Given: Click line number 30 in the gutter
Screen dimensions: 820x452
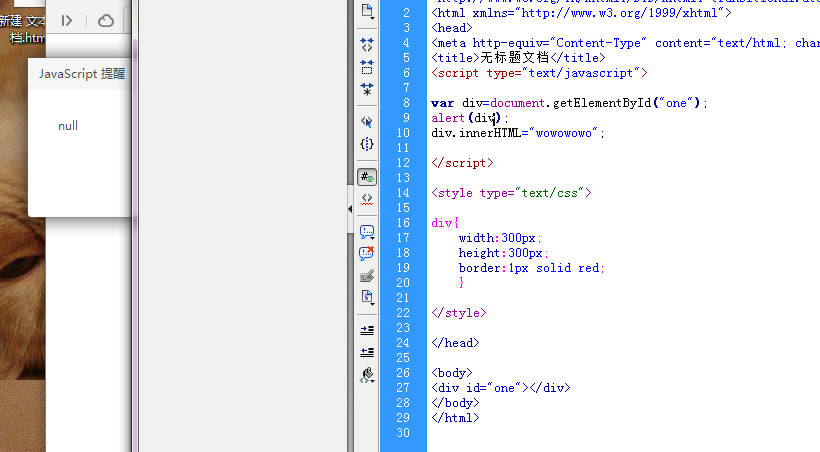Looking at the screenshot, I should point(403,433).
